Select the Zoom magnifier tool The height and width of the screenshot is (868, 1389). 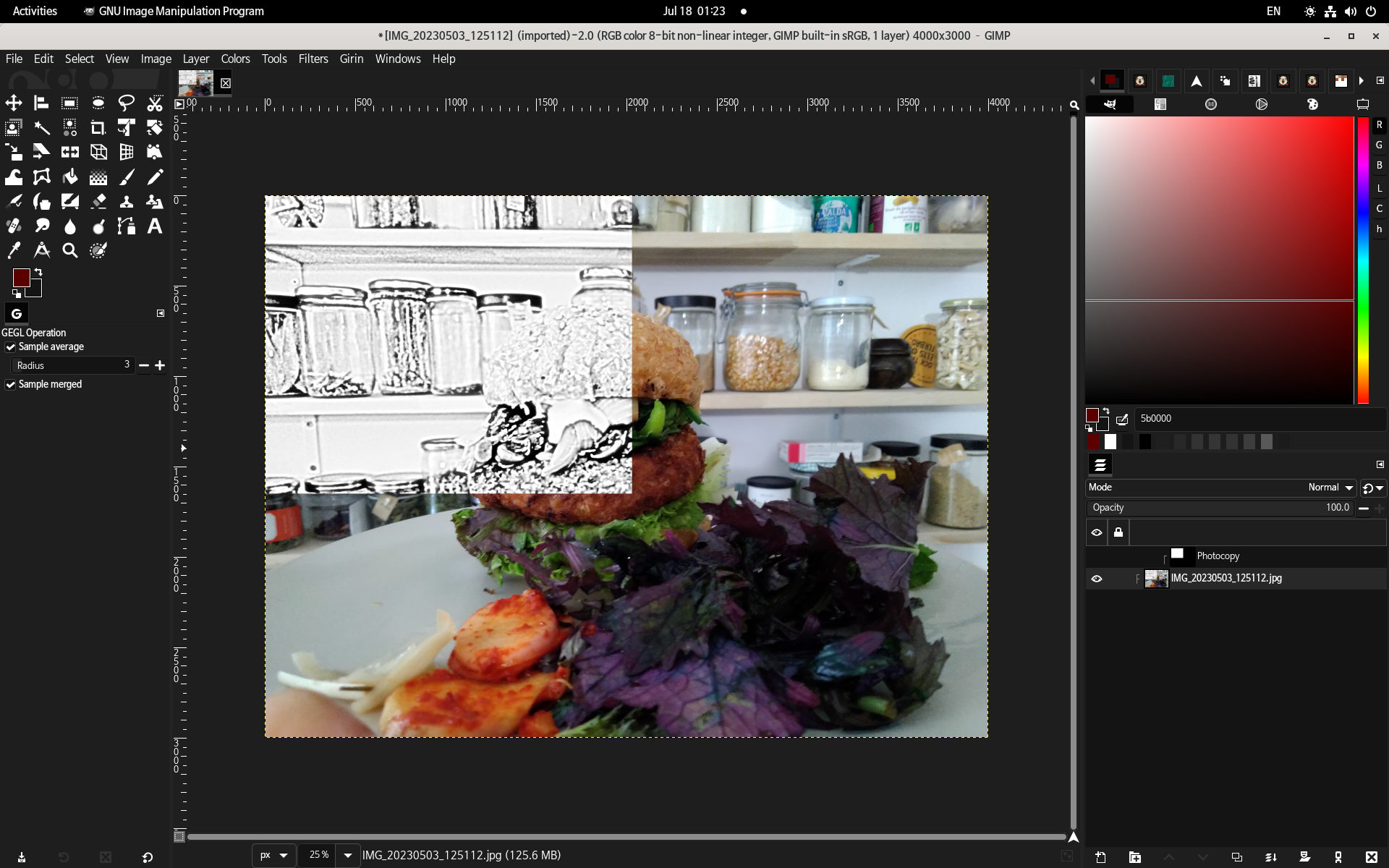70,251
